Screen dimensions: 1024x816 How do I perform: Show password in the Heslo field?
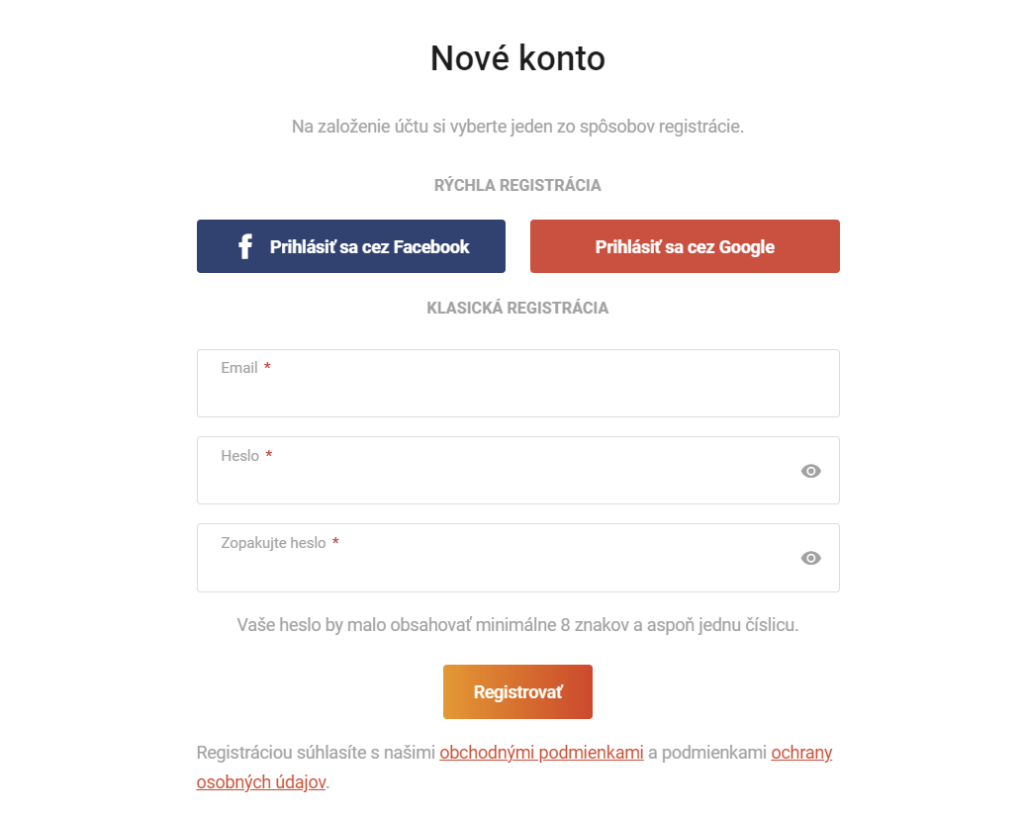[x=810, y=471]
